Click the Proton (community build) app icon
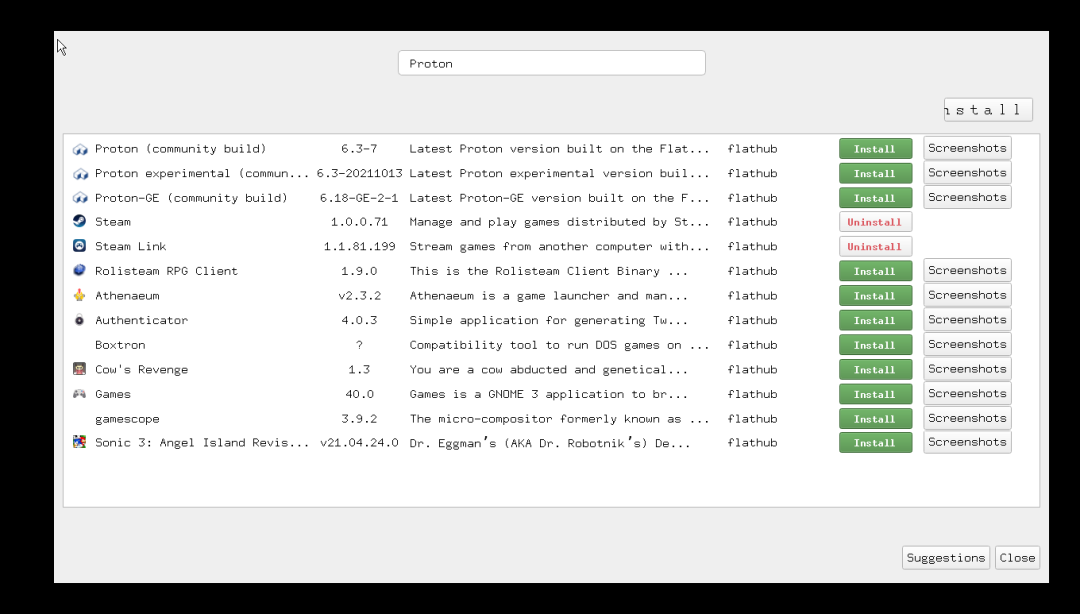The height and width of the screenshot is (614, 1080). coord(80,149)
